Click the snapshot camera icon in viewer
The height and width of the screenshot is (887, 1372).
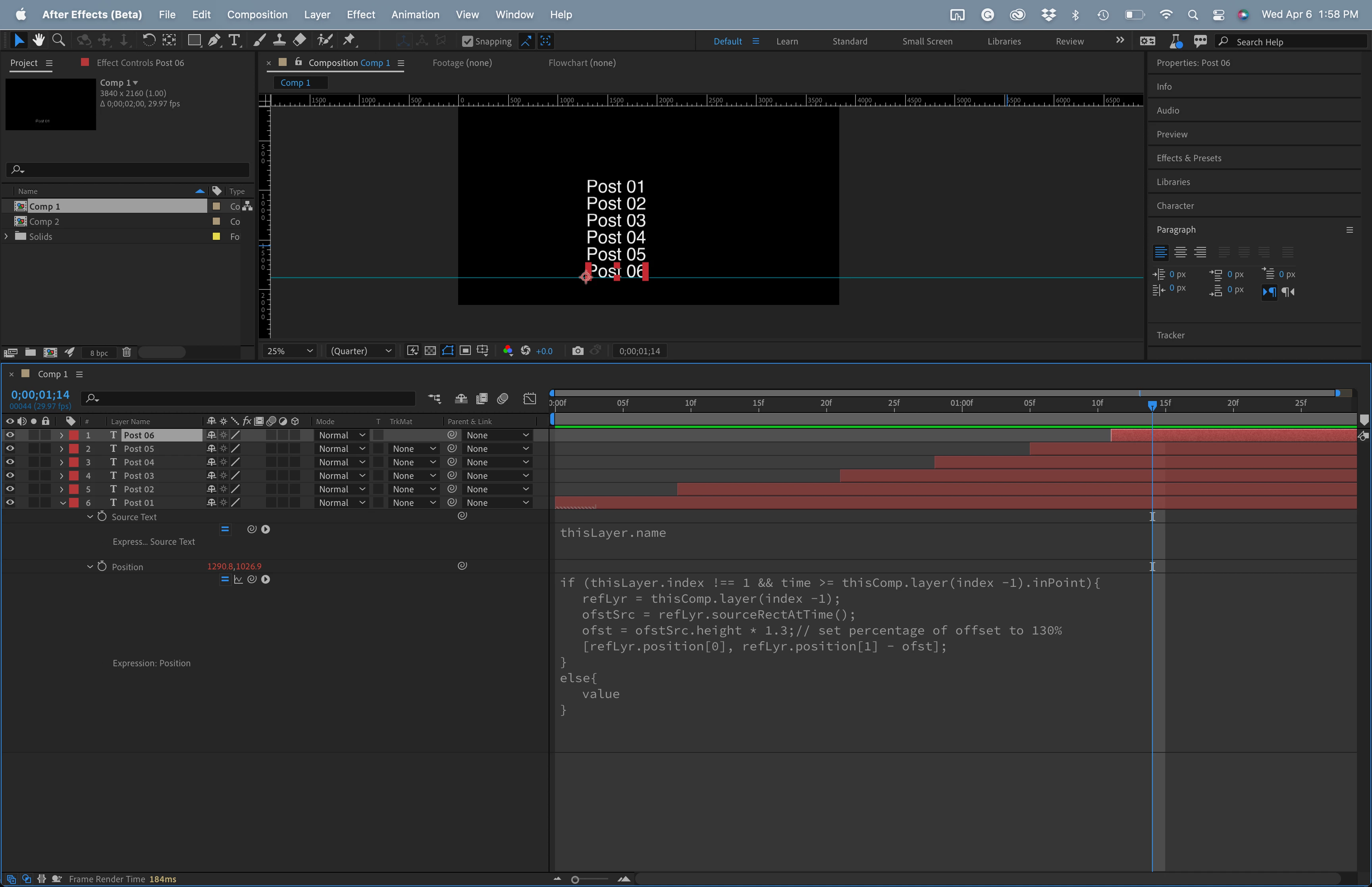[x=578, y=351]
